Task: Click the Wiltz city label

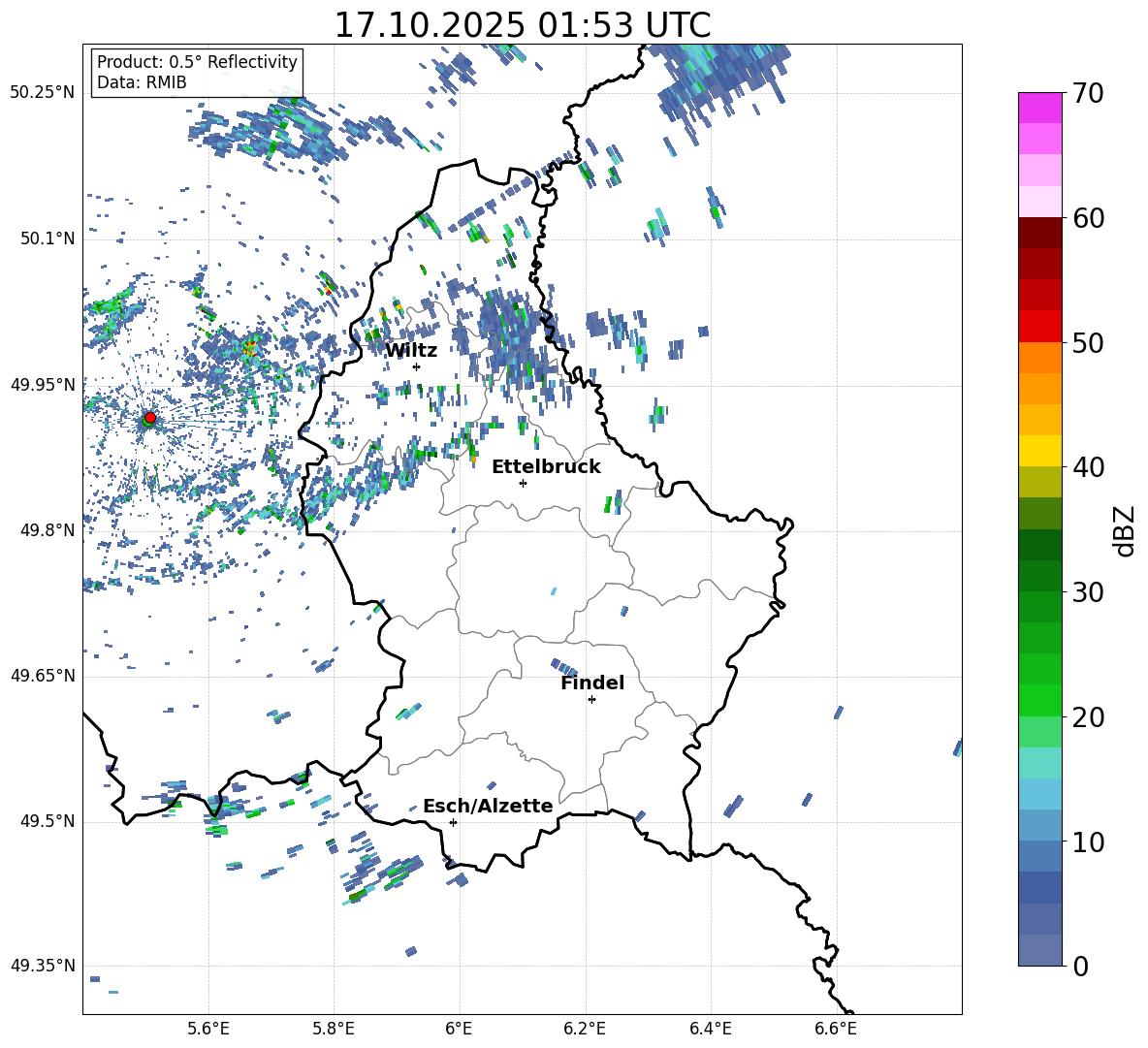Action: [411, 351]
